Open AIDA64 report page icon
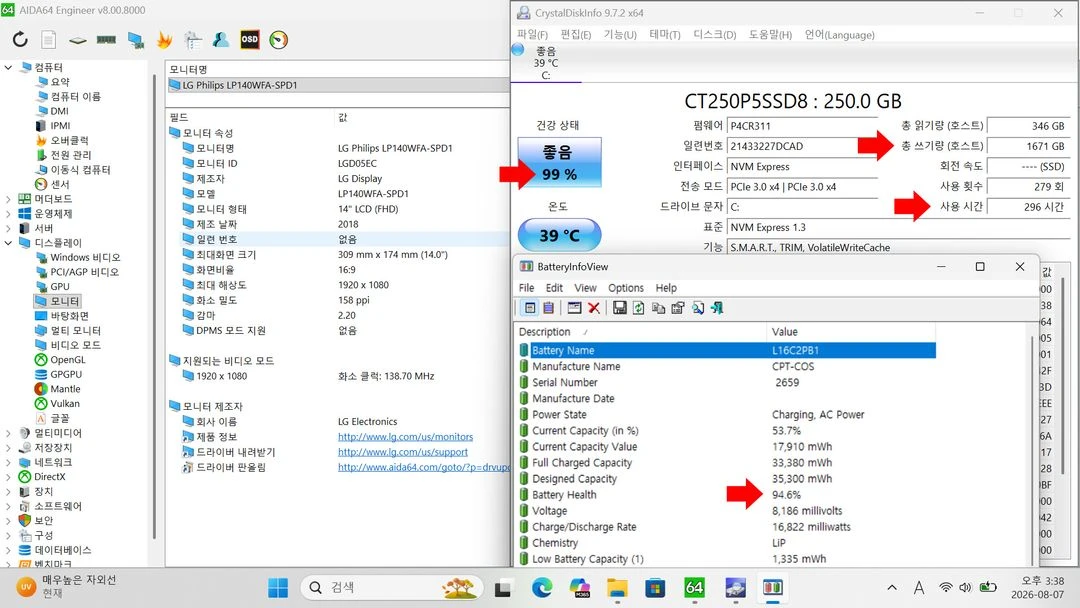The image size is (1080, 608). [48, 40]
